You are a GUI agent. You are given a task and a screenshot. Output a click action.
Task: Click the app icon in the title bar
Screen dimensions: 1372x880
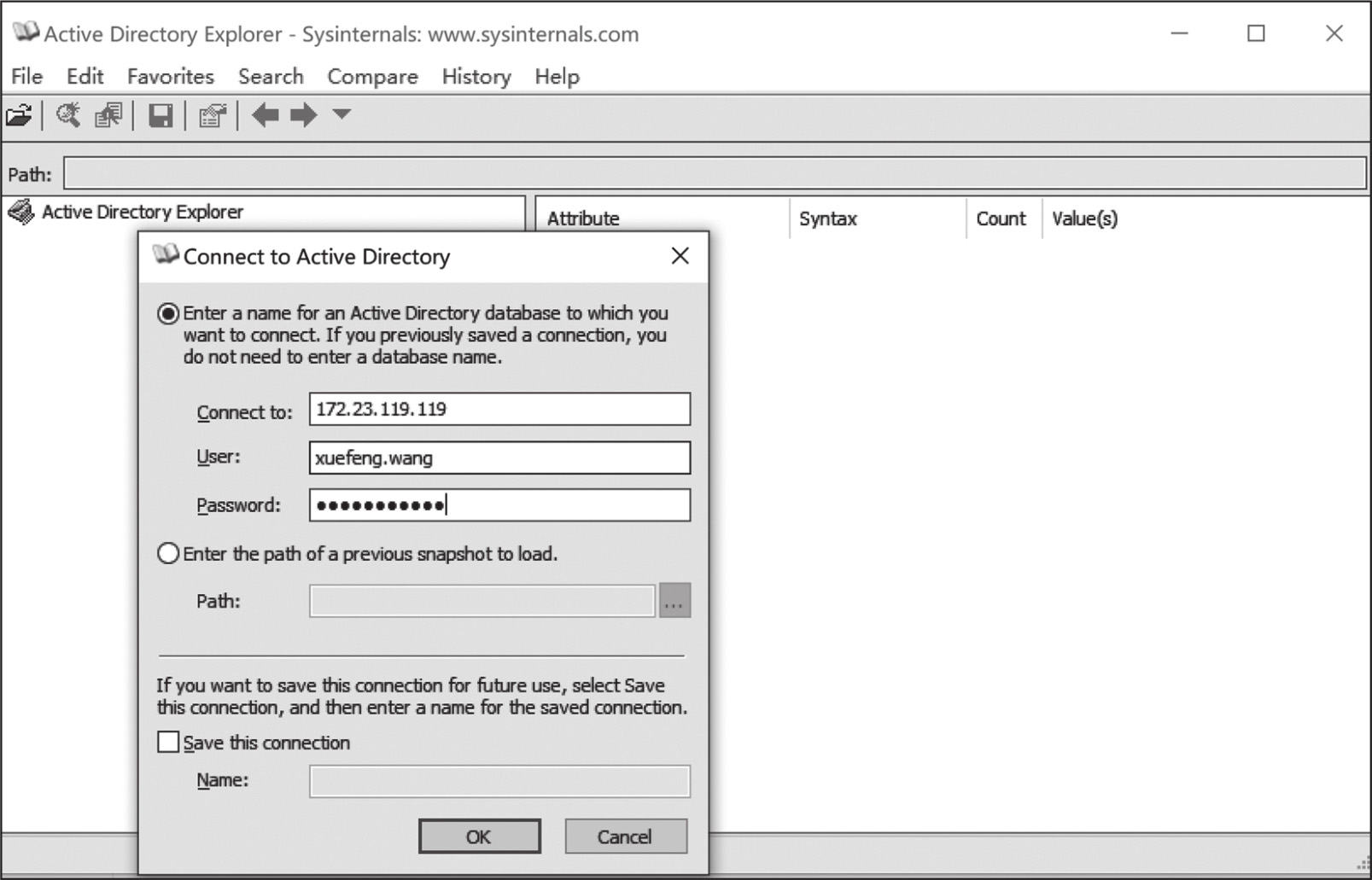point(25,32)
